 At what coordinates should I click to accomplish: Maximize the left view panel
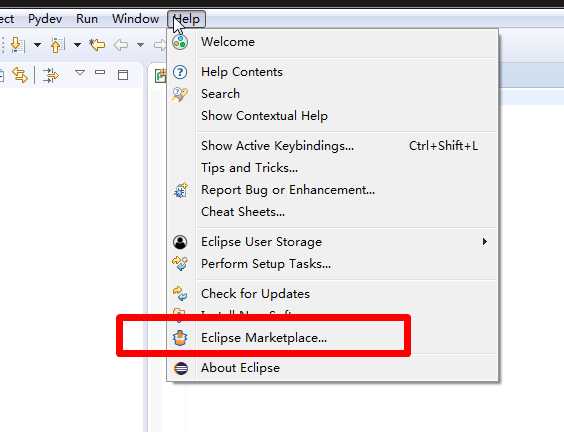123,75
